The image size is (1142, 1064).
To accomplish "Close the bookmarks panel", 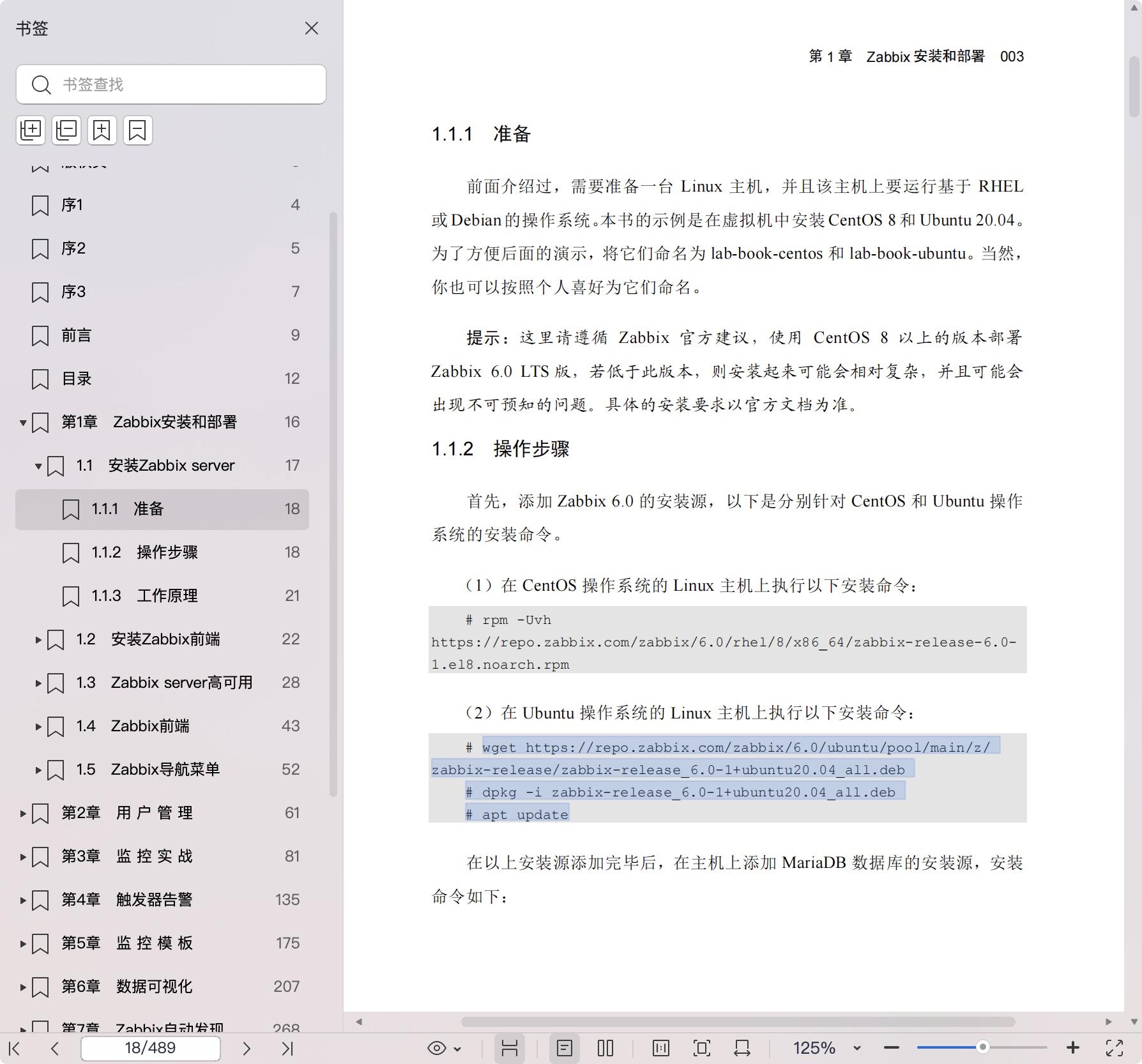I will 311,28.
